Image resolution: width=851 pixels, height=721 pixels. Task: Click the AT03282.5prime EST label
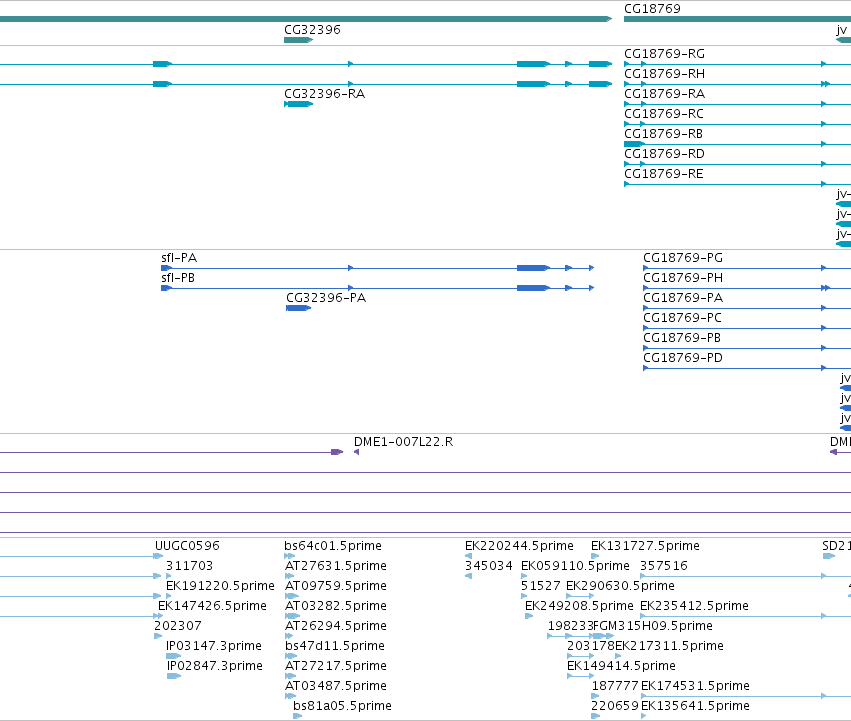click(x=336, y=606)
